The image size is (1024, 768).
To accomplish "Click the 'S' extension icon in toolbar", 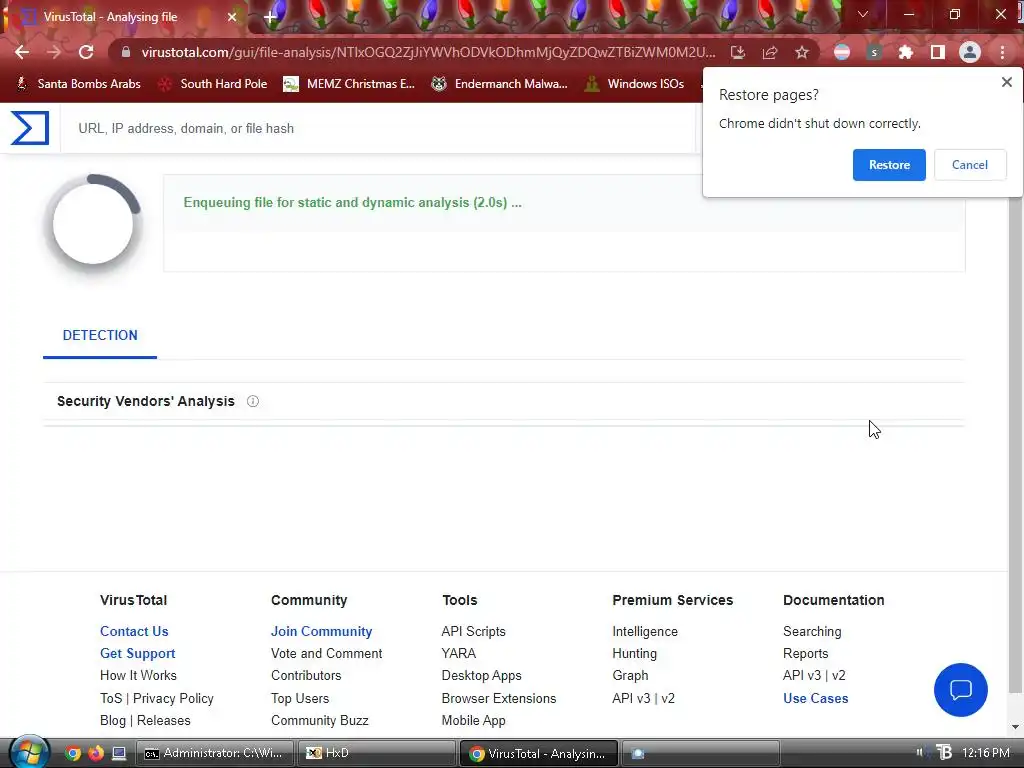I will pyautogui.click(x=874, y=52).
